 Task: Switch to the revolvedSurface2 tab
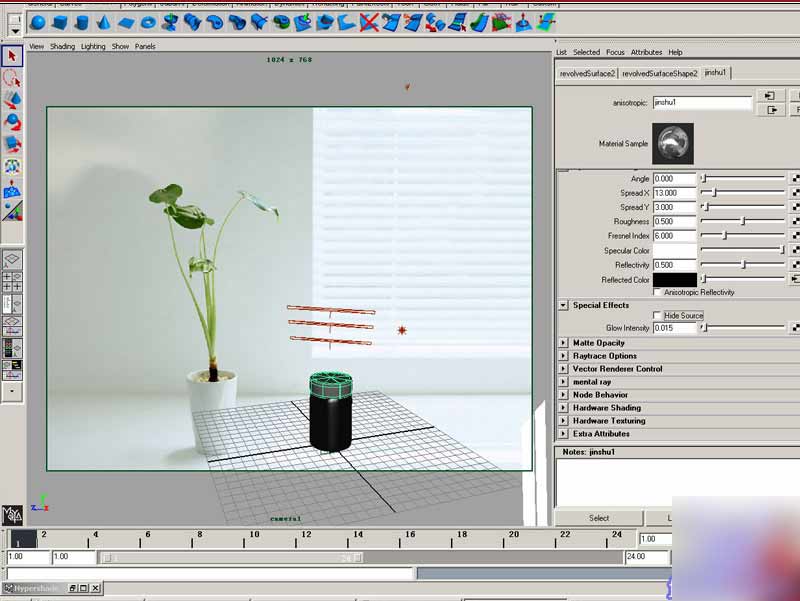587,73
